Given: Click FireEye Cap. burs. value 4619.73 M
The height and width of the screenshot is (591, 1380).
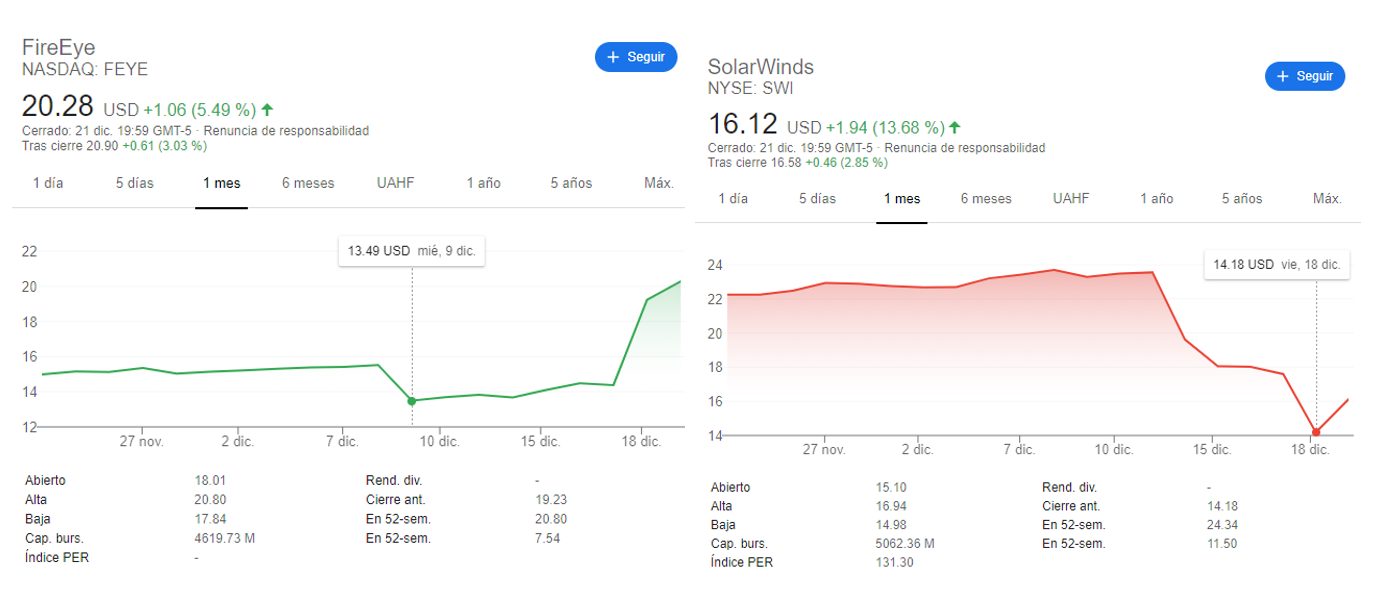Looking at the screenshot, I should [225, 538].
